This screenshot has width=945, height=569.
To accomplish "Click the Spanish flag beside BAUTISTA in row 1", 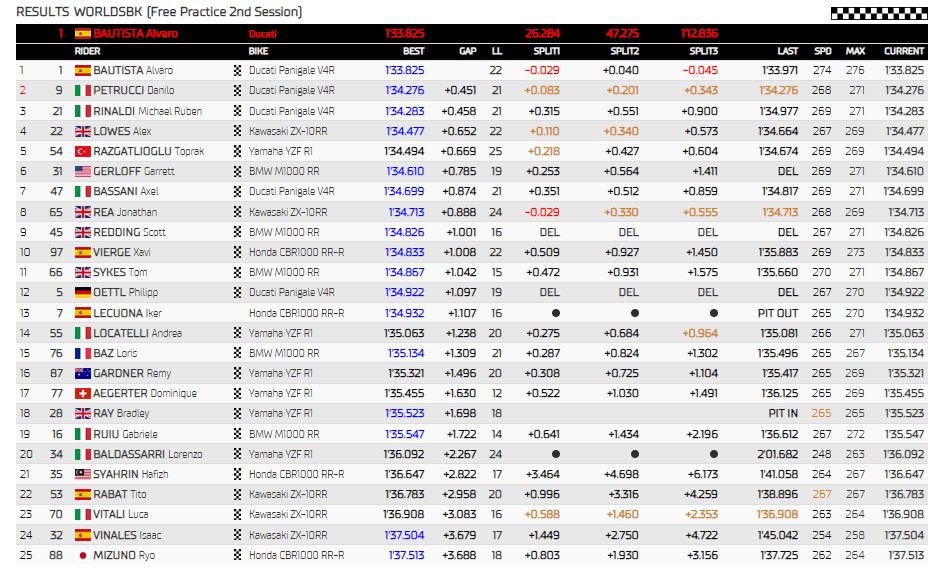I will point(83,71).
